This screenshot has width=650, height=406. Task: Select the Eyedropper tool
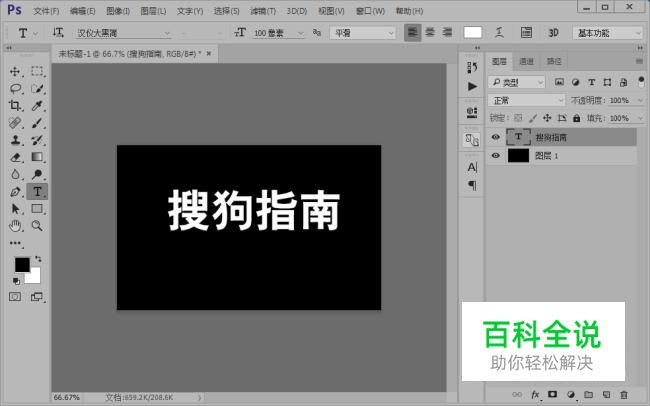pyautogui.click(x=37, y=106)
